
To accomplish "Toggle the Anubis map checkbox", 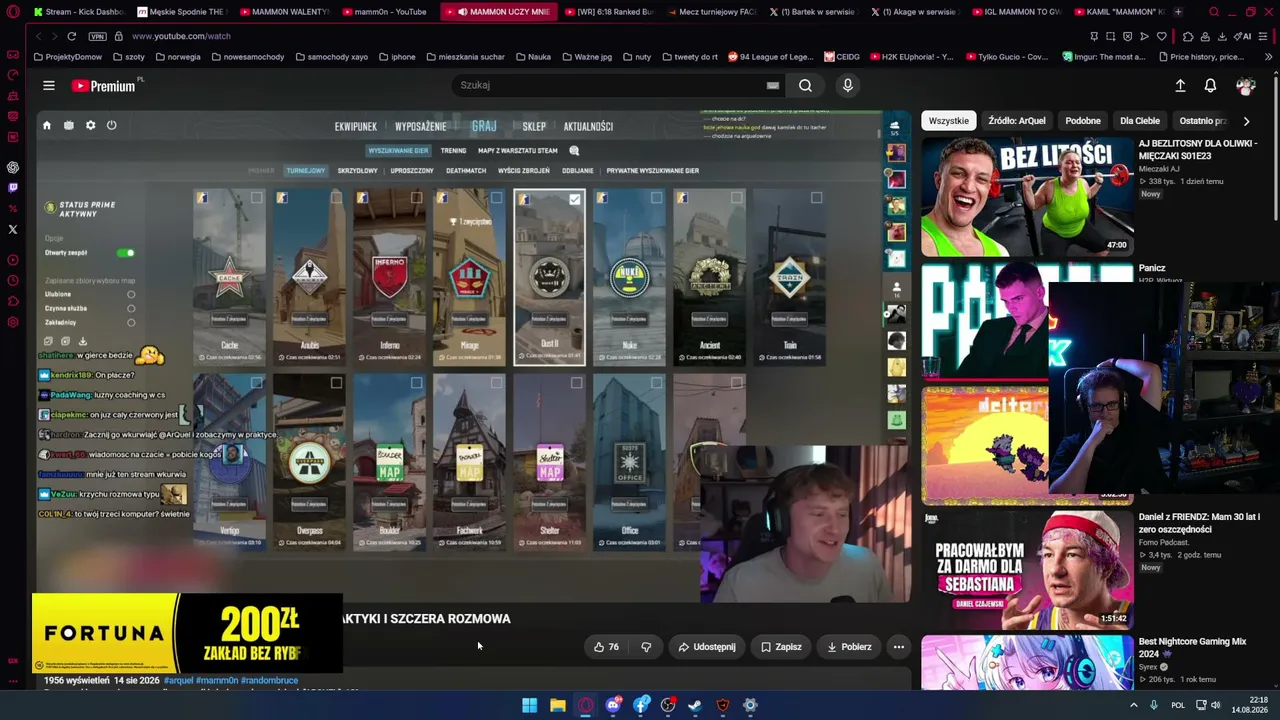I will [337, 198].
